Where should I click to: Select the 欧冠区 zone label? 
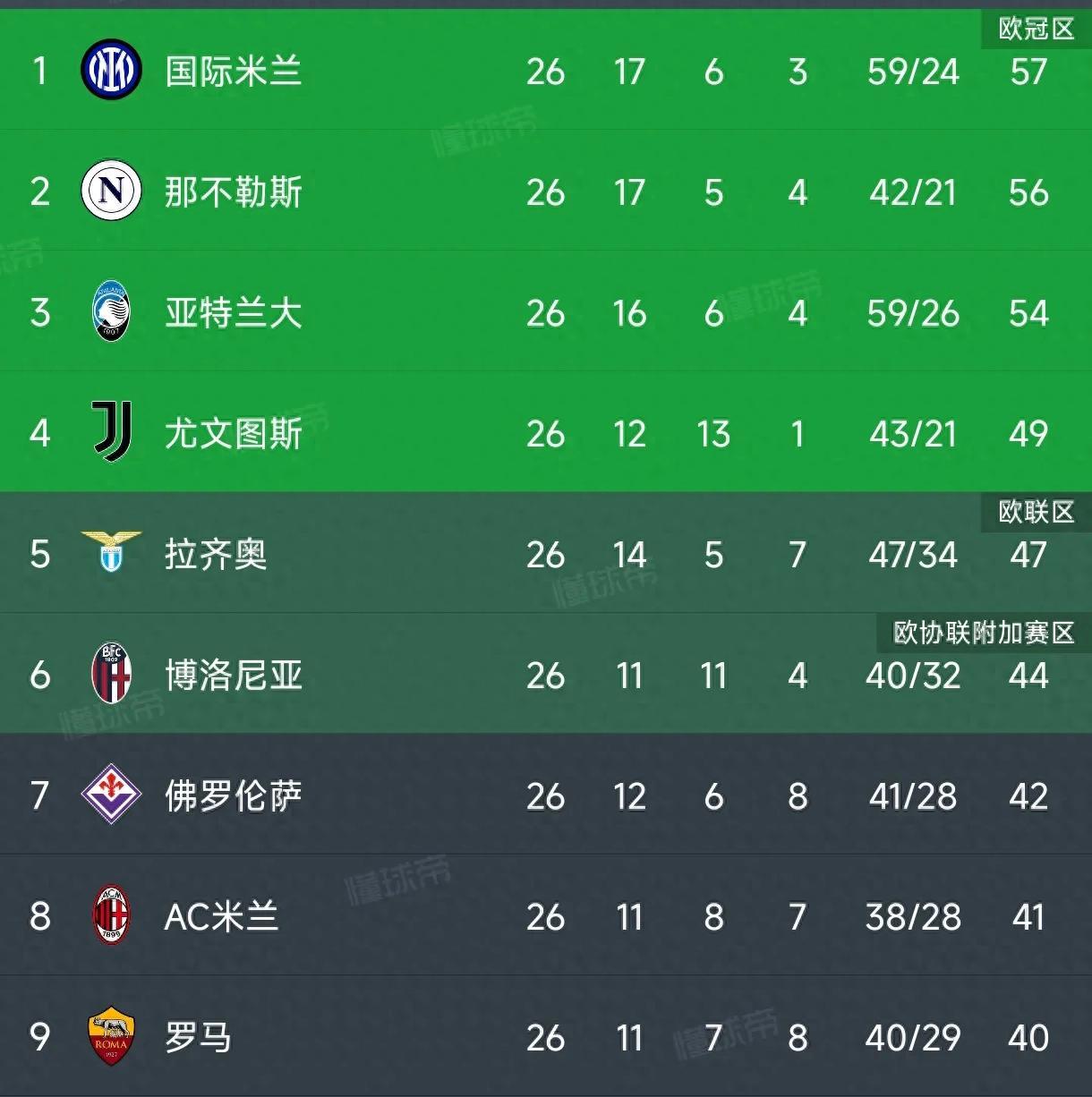pos(1037,29)
